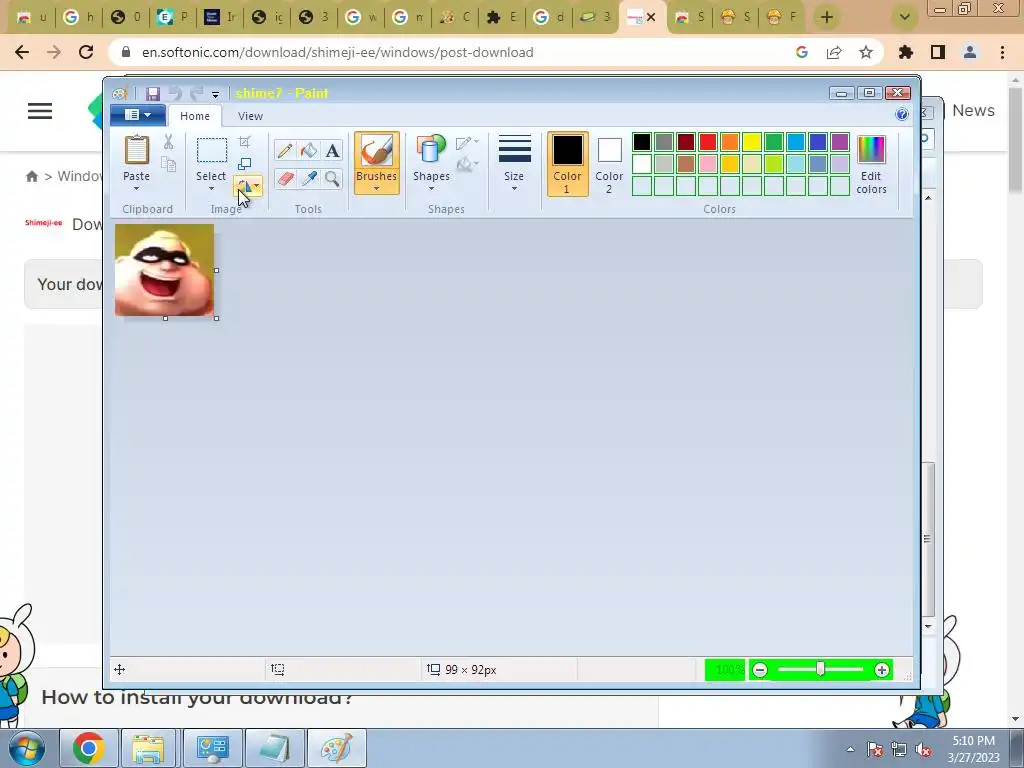Select the Magnifier tool in Paint
This screenshot has height=768, width=1024.
[332, 178]
